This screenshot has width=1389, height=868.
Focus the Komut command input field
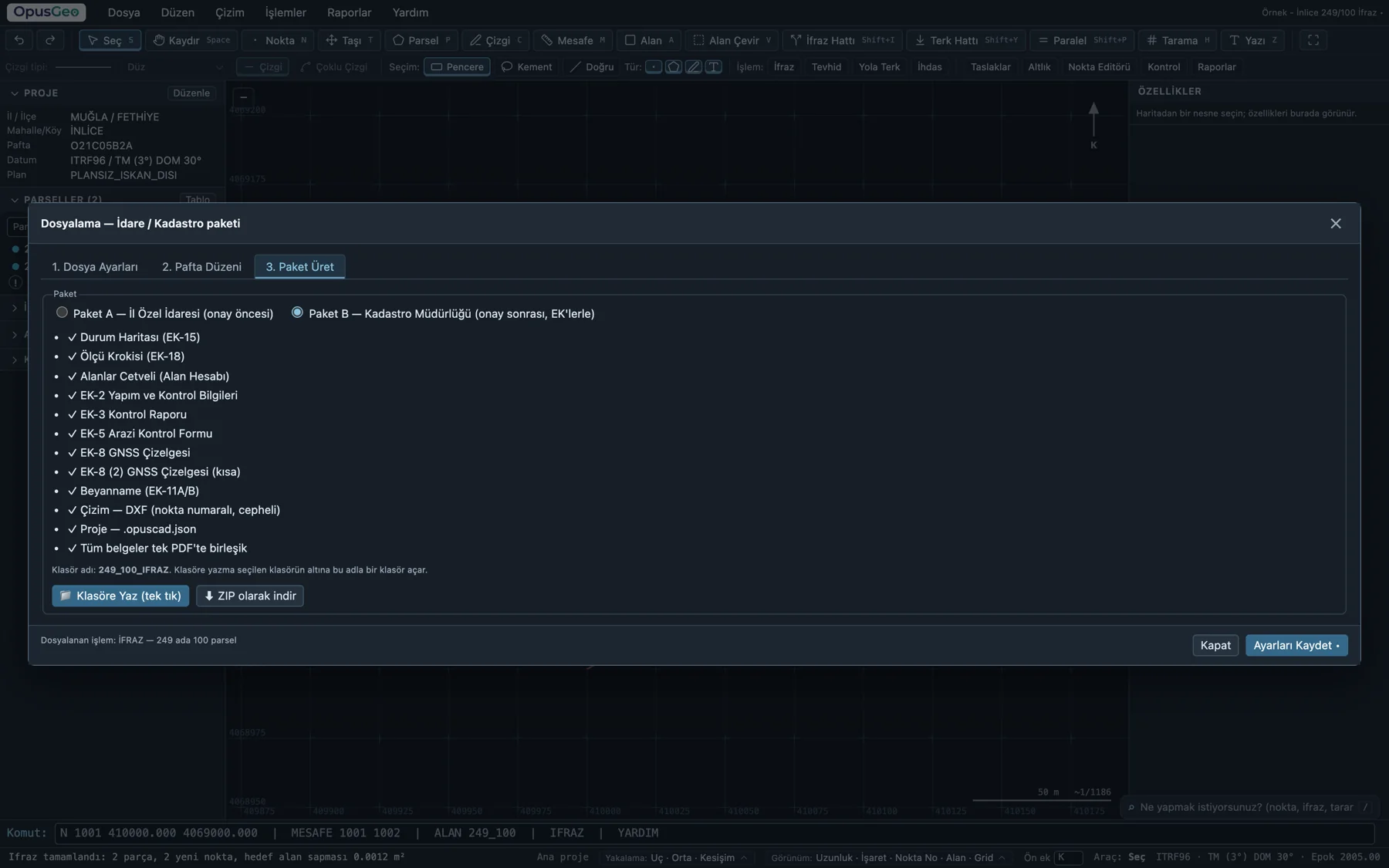(714, 833)
